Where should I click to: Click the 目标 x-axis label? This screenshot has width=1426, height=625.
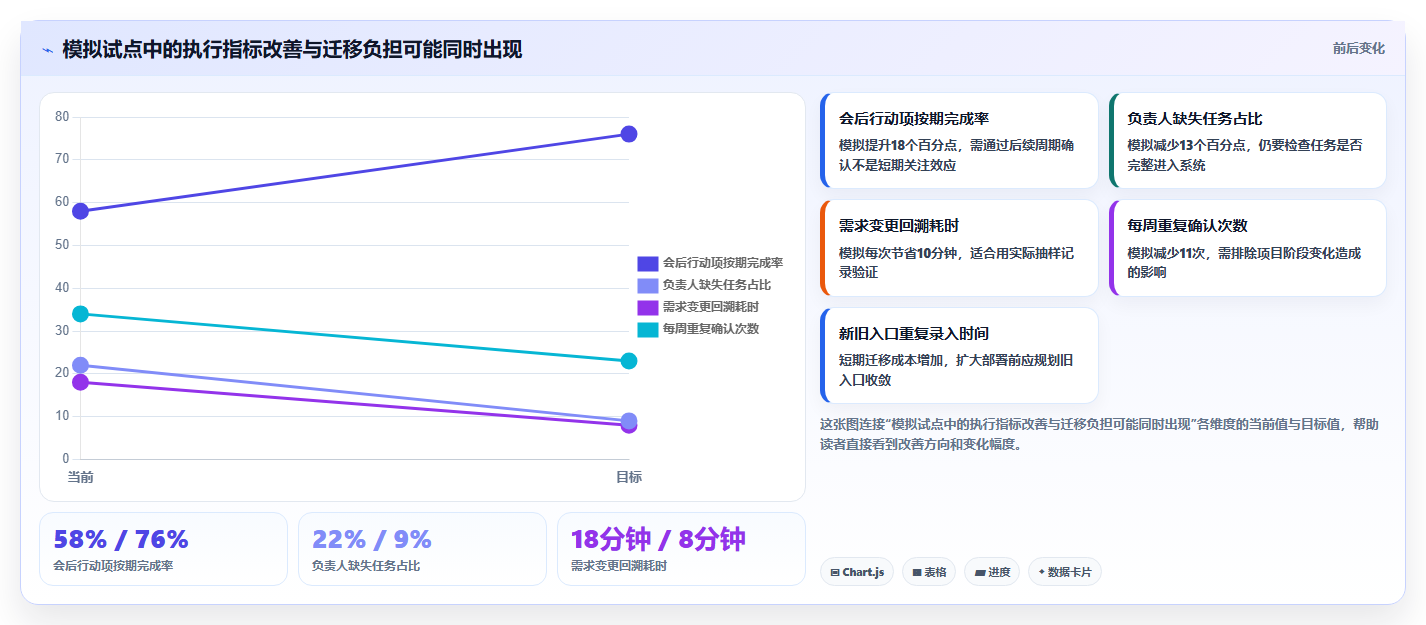[x=629, y=477]
